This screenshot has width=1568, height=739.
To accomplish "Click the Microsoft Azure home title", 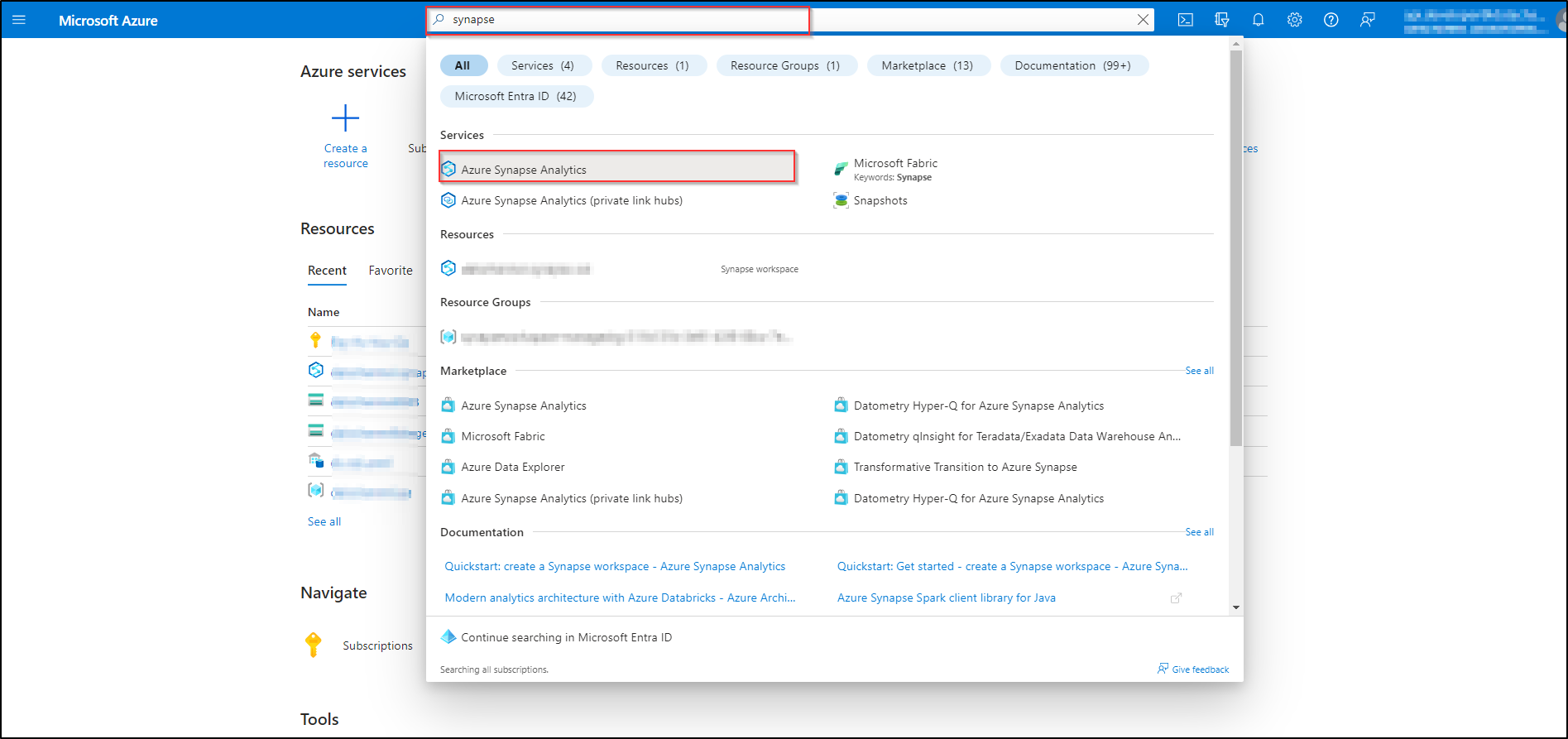I will (x=108, y=21).
